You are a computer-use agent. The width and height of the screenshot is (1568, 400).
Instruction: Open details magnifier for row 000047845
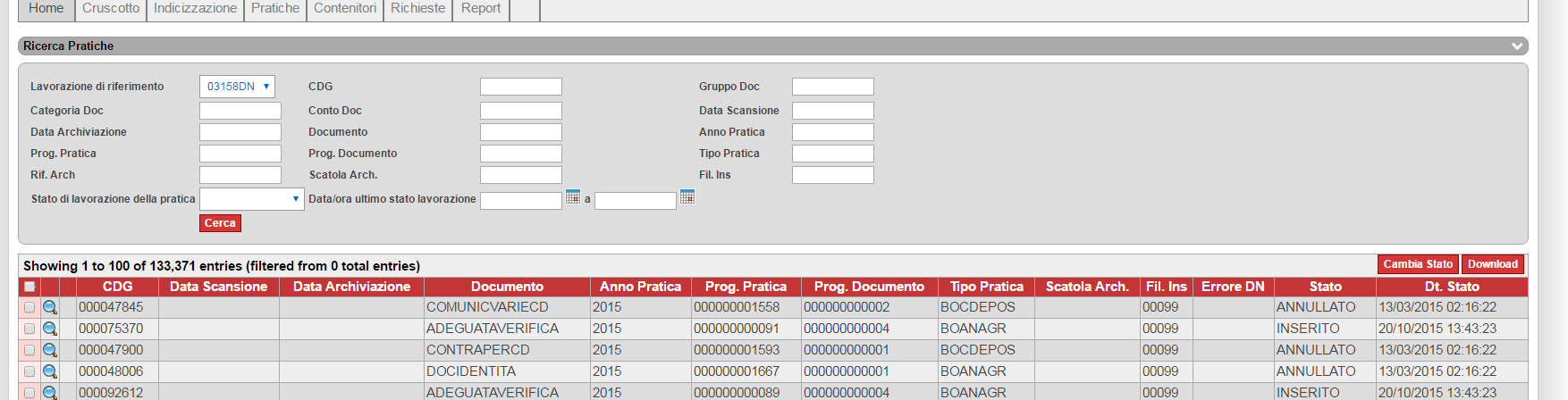point(50,307)
